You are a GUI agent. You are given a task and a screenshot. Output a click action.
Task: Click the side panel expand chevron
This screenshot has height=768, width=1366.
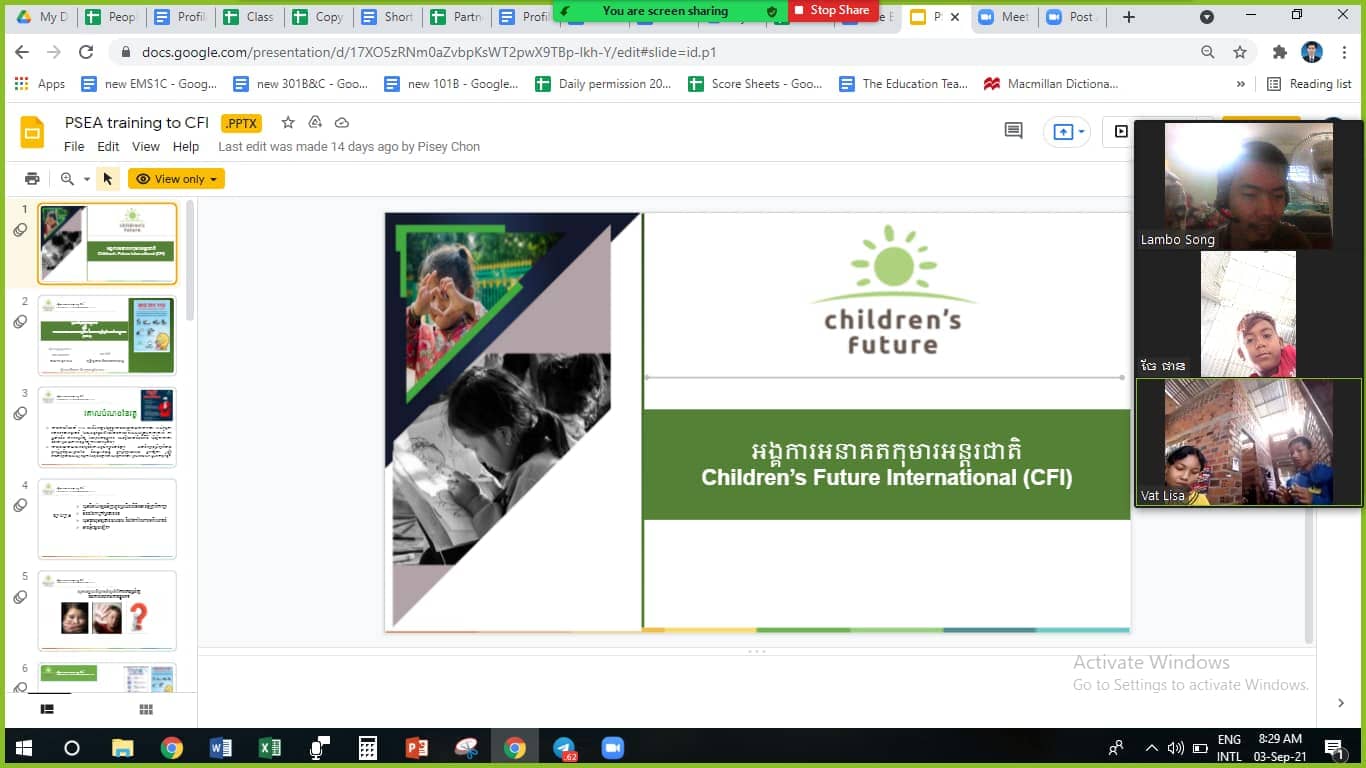[x=1341, y=703]
